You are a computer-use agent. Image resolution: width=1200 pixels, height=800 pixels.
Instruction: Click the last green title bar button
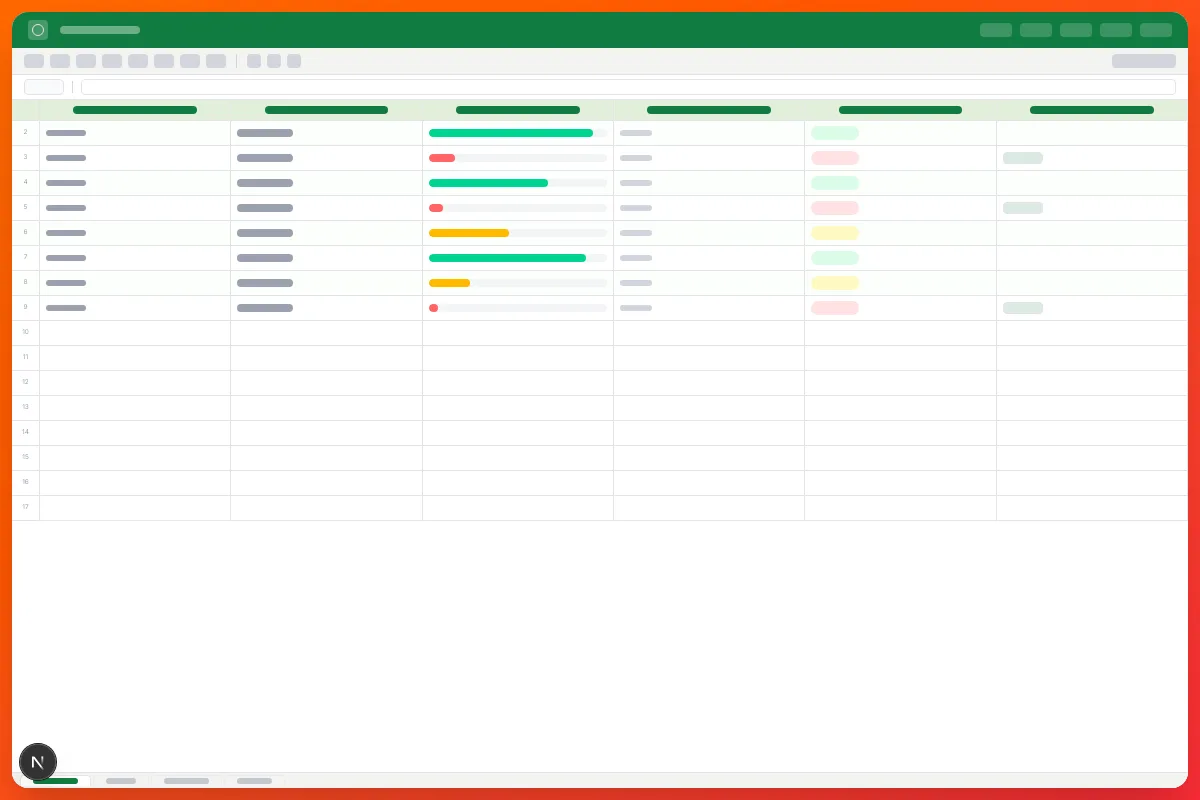click(1156, 30)
